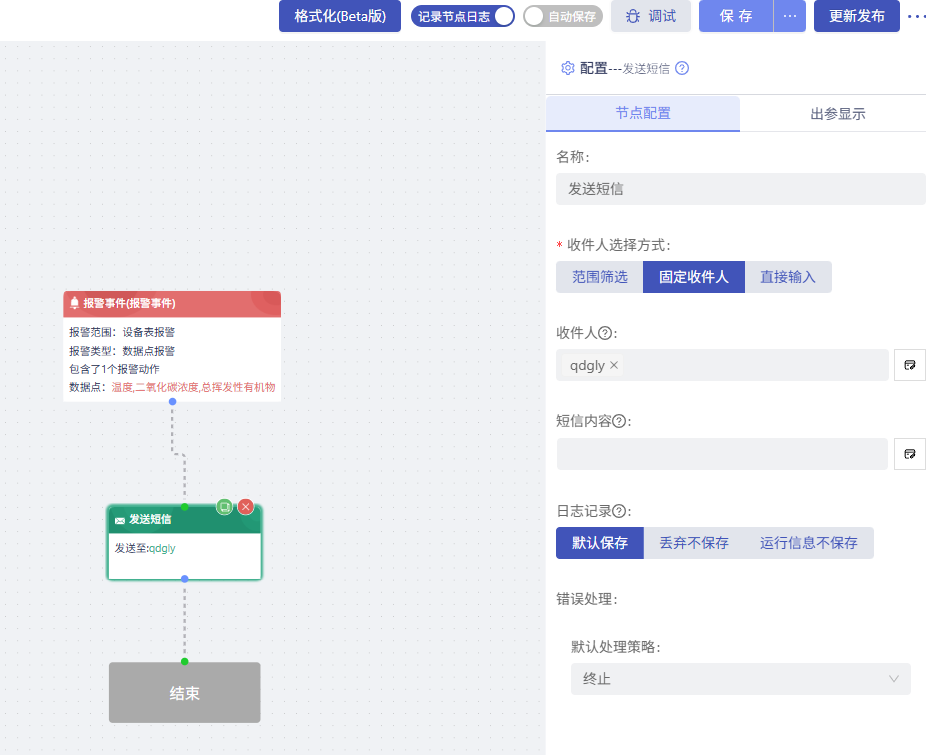This screenshot has height=755, width=926.
Task: Choose 丢弃不保存 log option
Action: [693, 543]
